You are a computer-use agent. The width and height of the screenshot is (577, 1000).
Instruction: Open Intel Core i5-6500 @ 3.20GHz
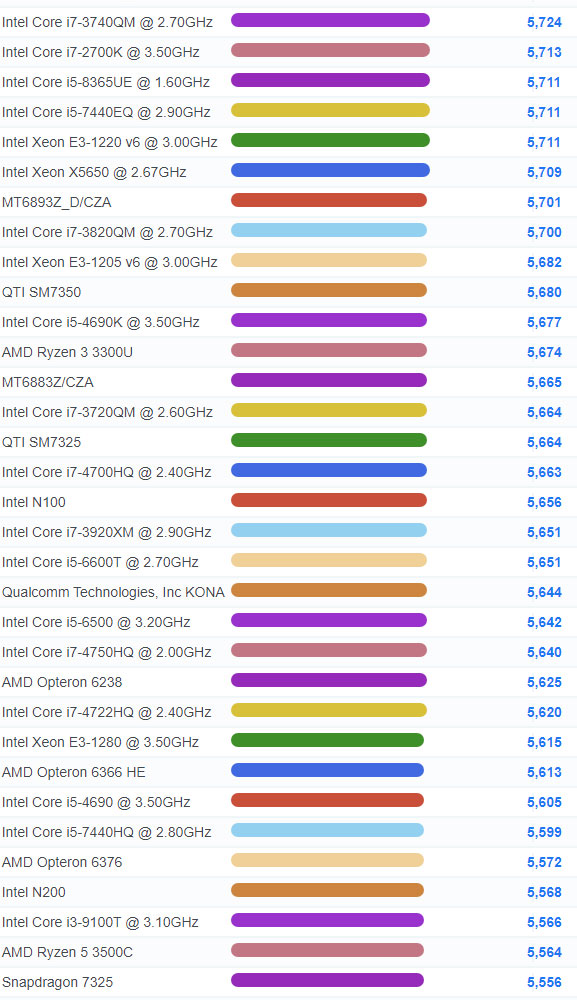pyautogui.click(x=96, y=622)
